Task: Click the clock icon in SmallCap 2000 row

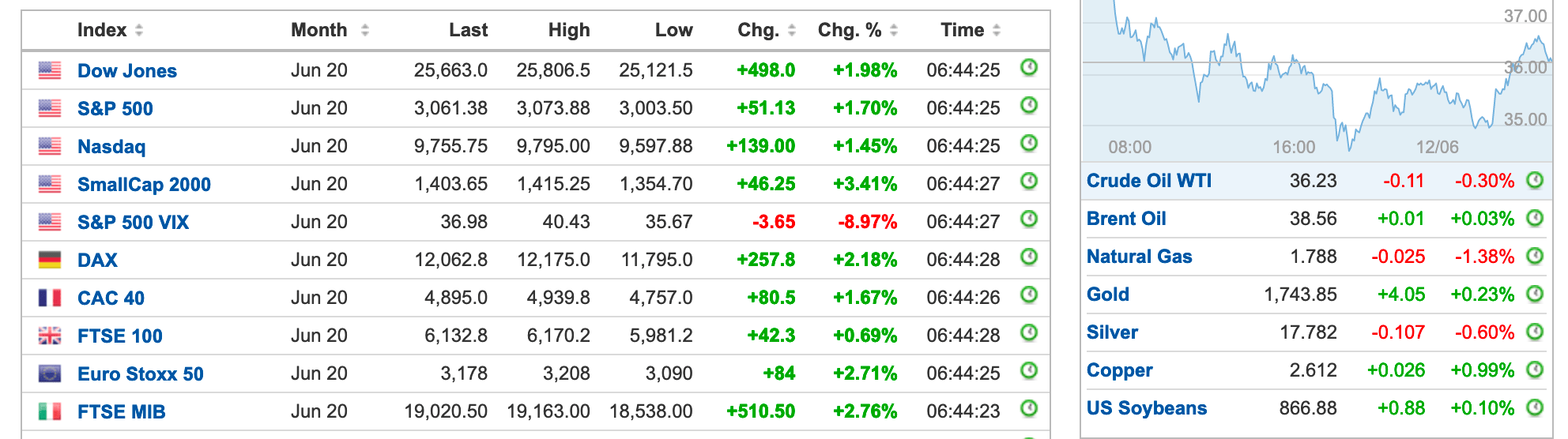Action: [1029, 182]
